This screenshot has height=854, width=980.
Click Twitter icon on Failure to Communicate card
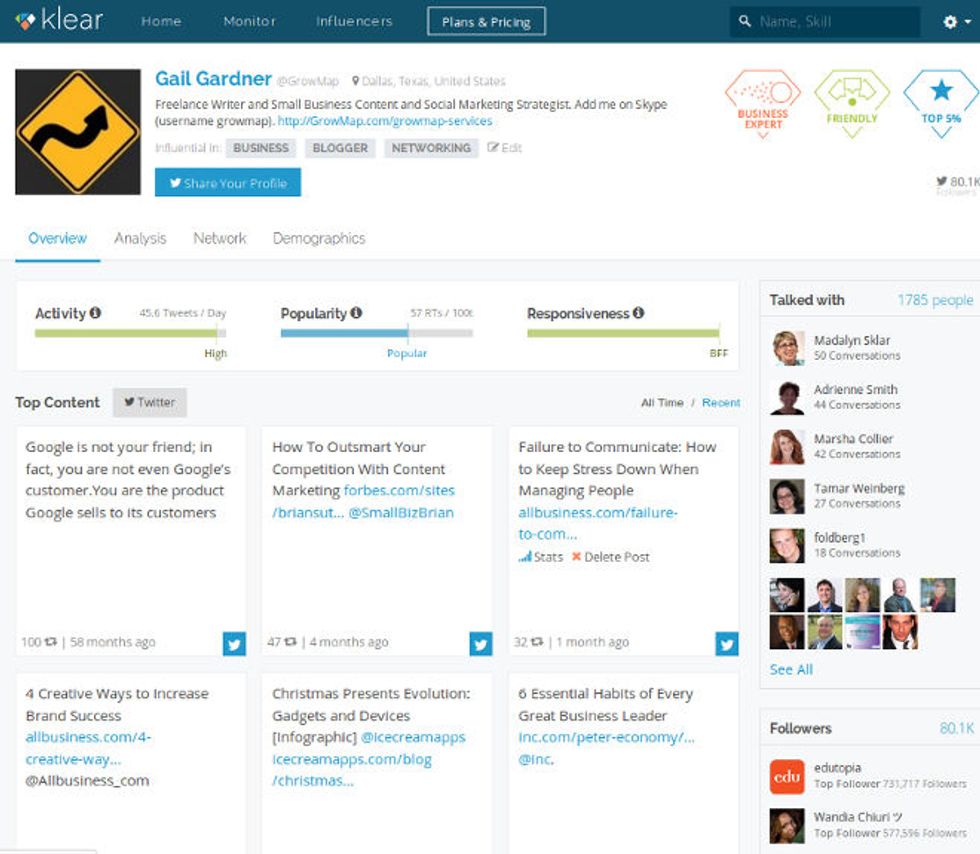tap(727, 643)
